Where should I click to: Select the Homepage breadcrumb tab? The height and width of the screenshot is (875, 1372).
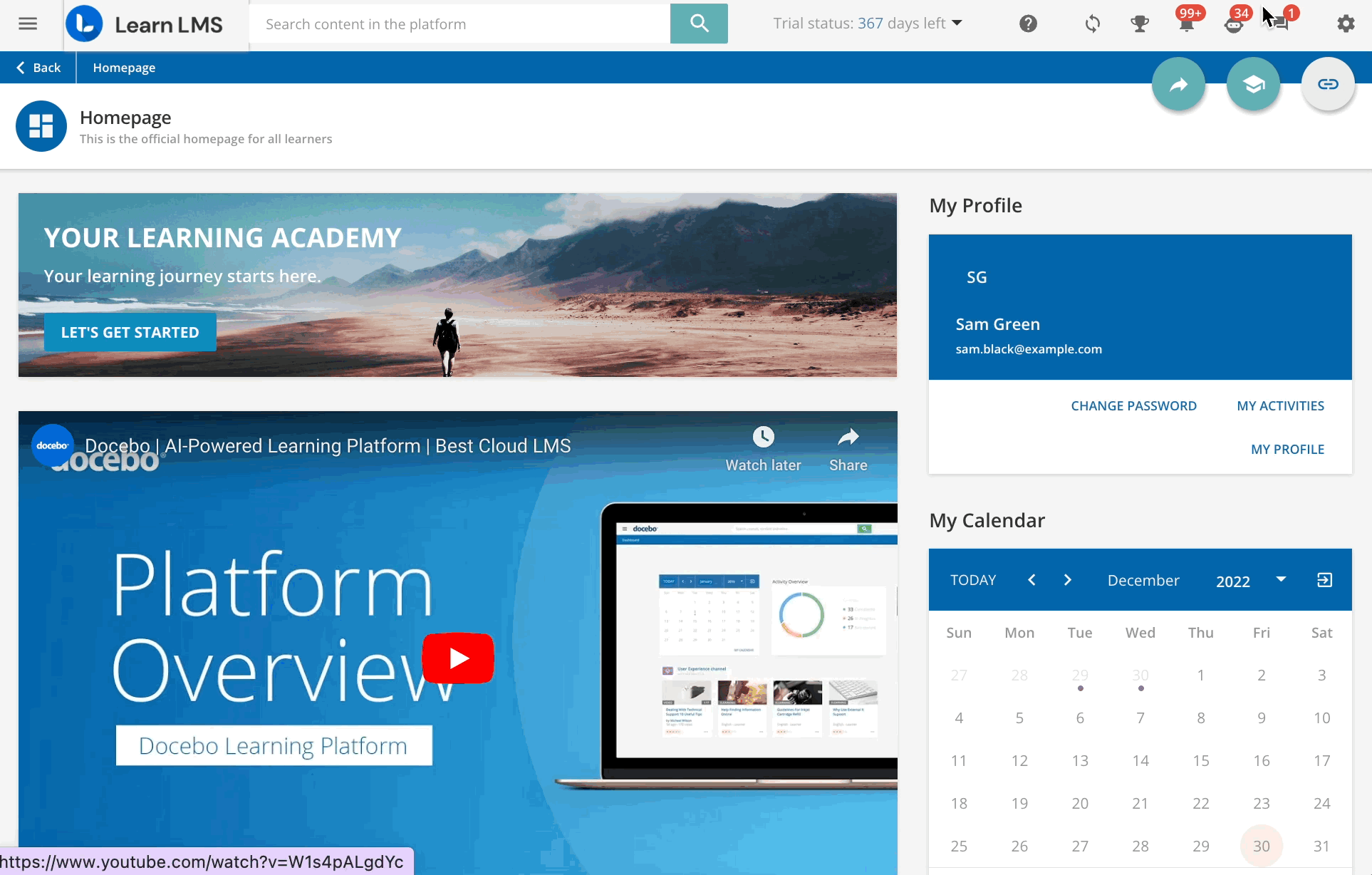[x=124, y=68]
